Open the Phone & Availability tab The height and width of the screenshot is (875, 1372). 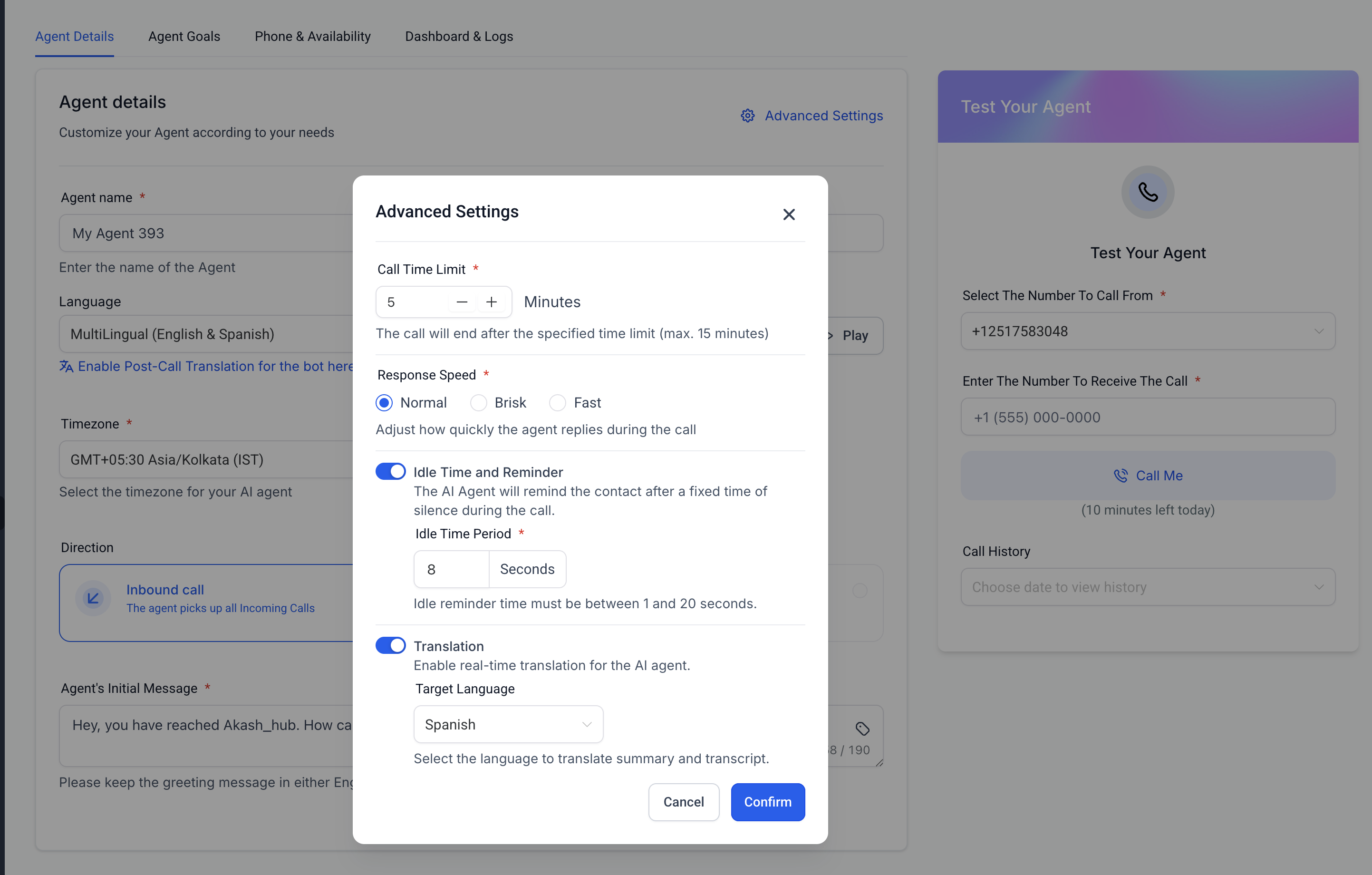click(x=312, y=37)
